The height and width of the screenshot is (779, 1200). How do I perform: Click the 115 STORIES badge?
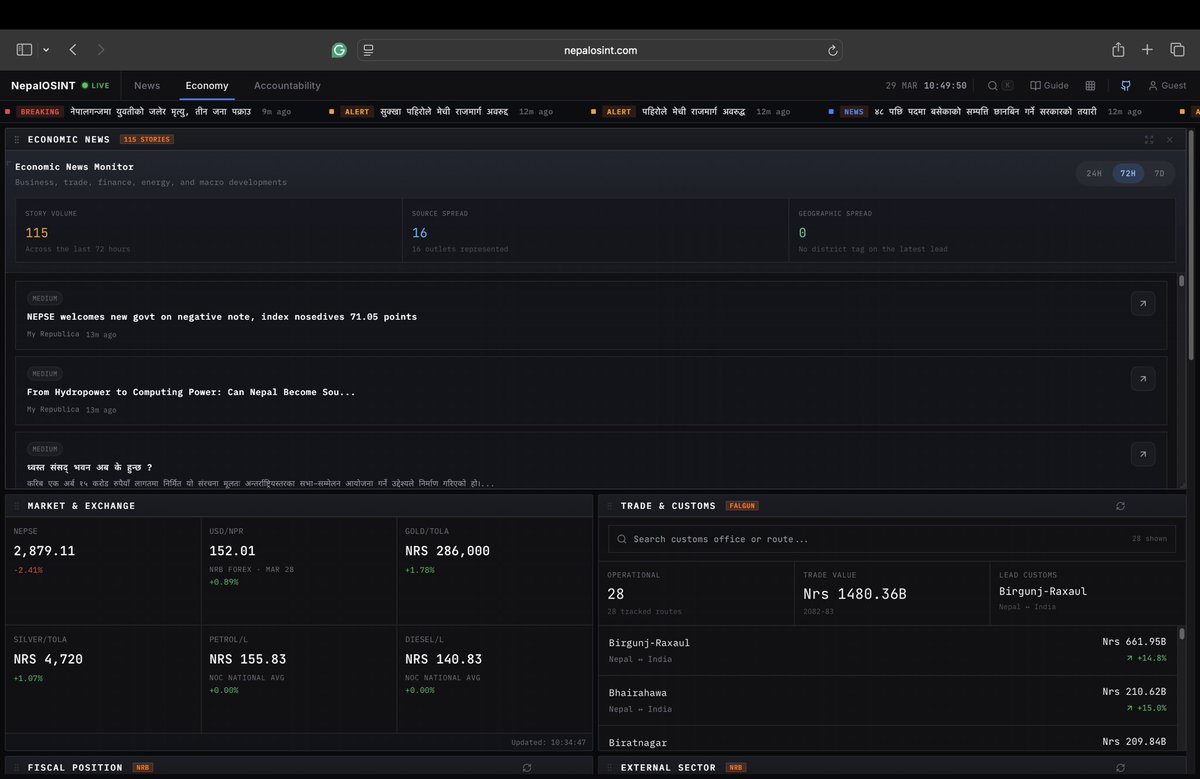pyautogui.click(x=147, y=139)
